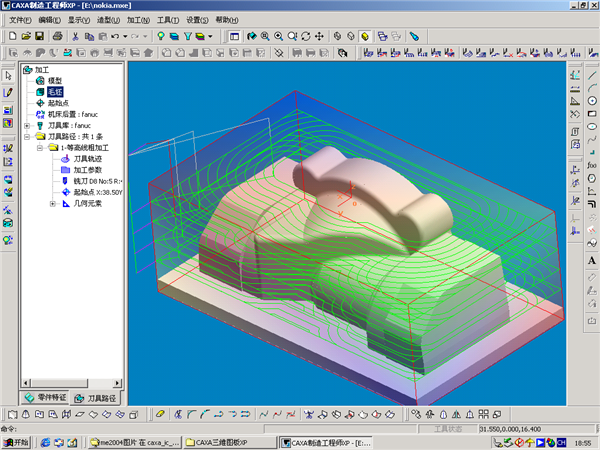Image resolution: width=600 pixels, height=450 pixels.
Task: Select 毛坯 item in the tree
Action: tap(55, 92)
